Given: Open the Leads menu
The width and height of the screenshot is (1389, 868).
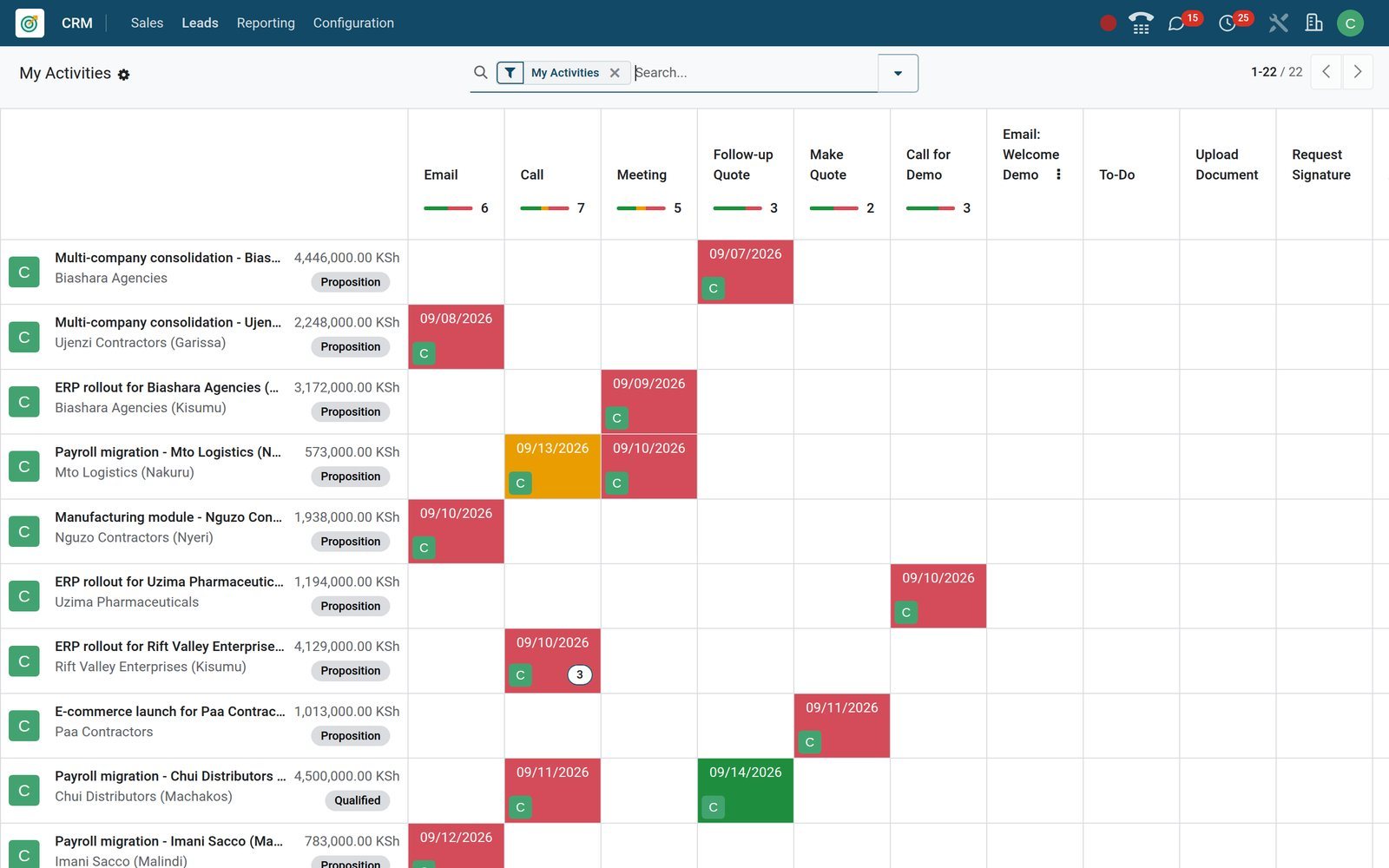Looking at the screenshot, I should [x=200, y=23].
